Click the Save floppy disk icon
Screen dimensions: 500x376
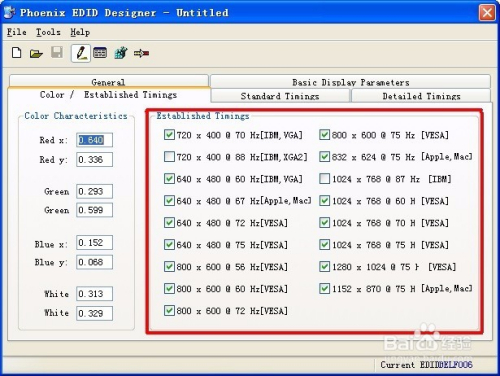(x=57, y=53)
